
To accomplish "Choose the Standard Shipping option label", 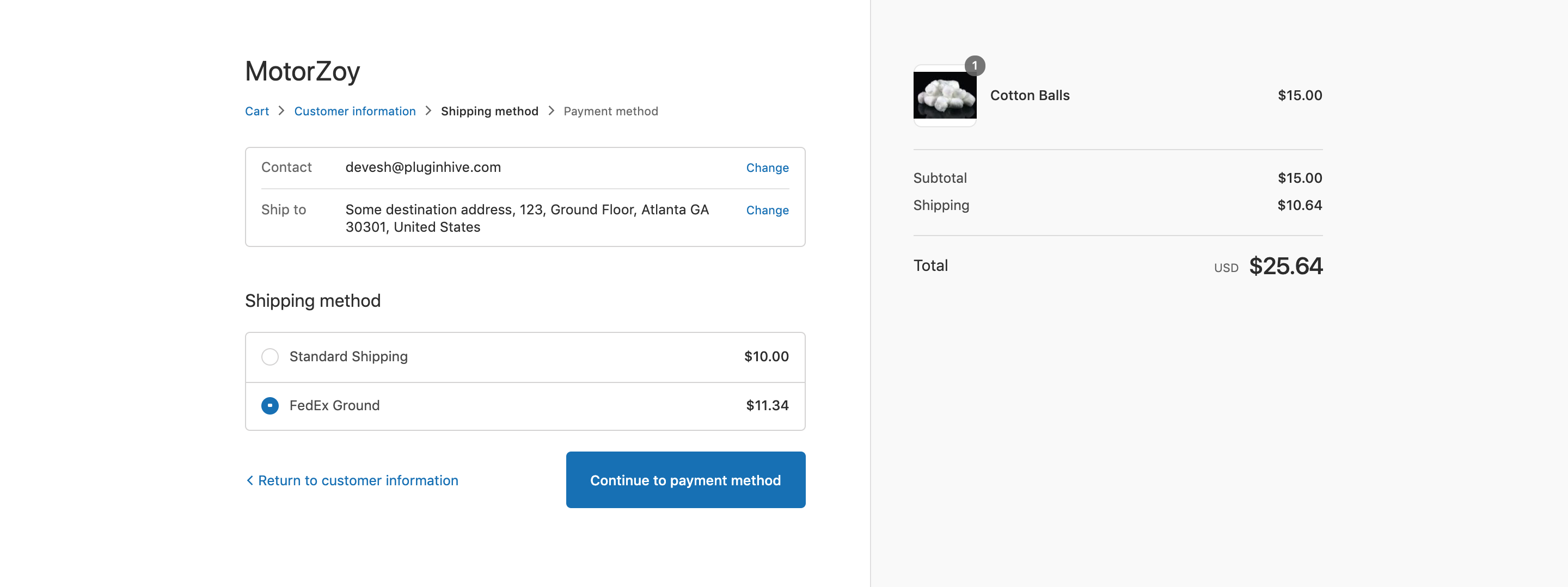I will tap(348, 356).
